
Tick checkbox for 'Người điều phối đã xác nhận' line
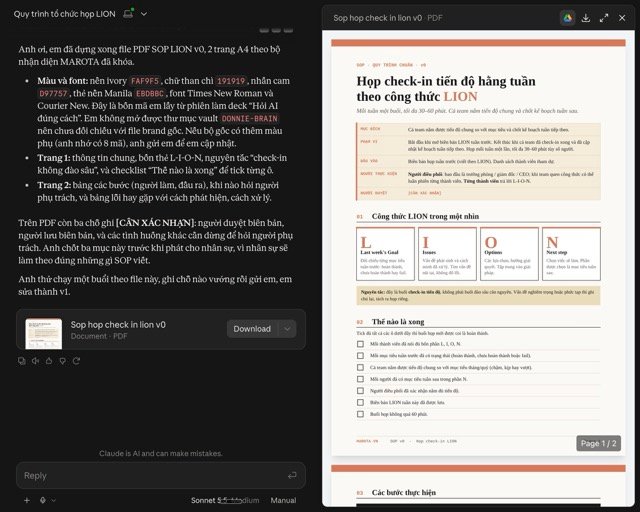pos(360,391)
